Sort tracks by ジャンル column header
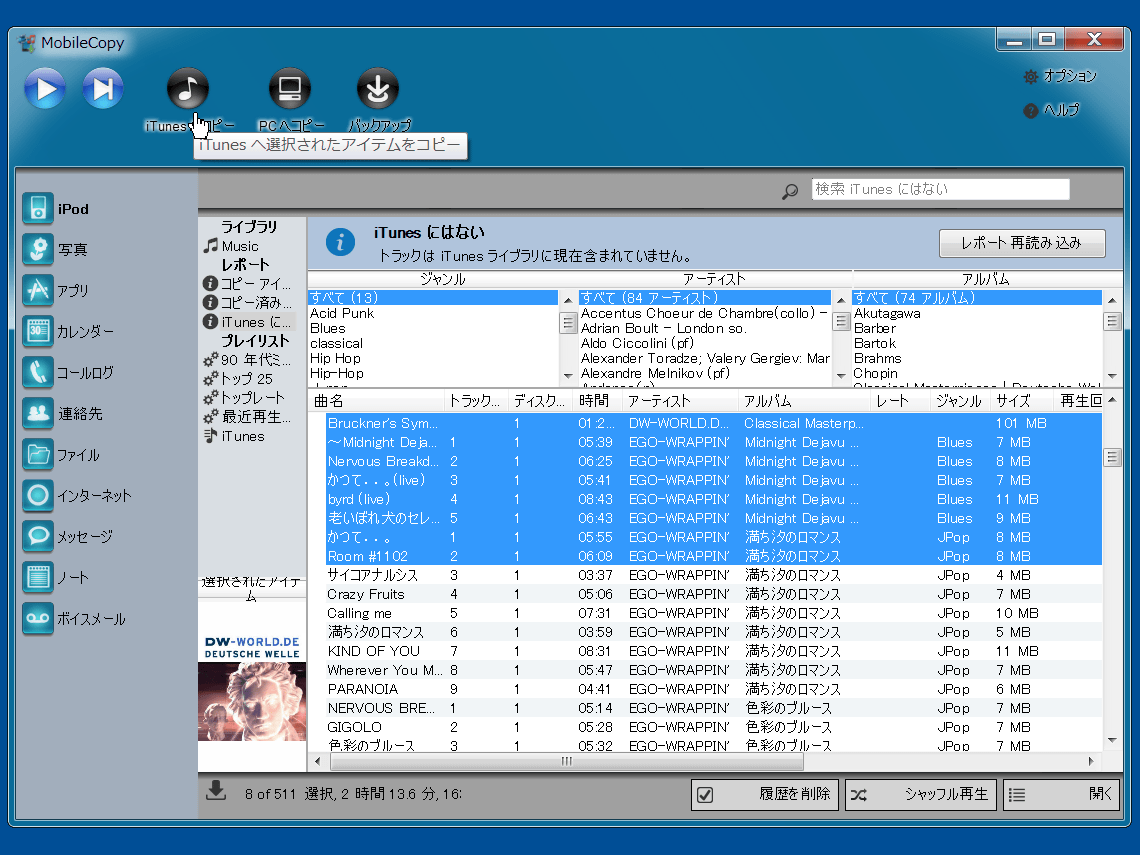Viewport: 1140px width, 855px height. 959,401
